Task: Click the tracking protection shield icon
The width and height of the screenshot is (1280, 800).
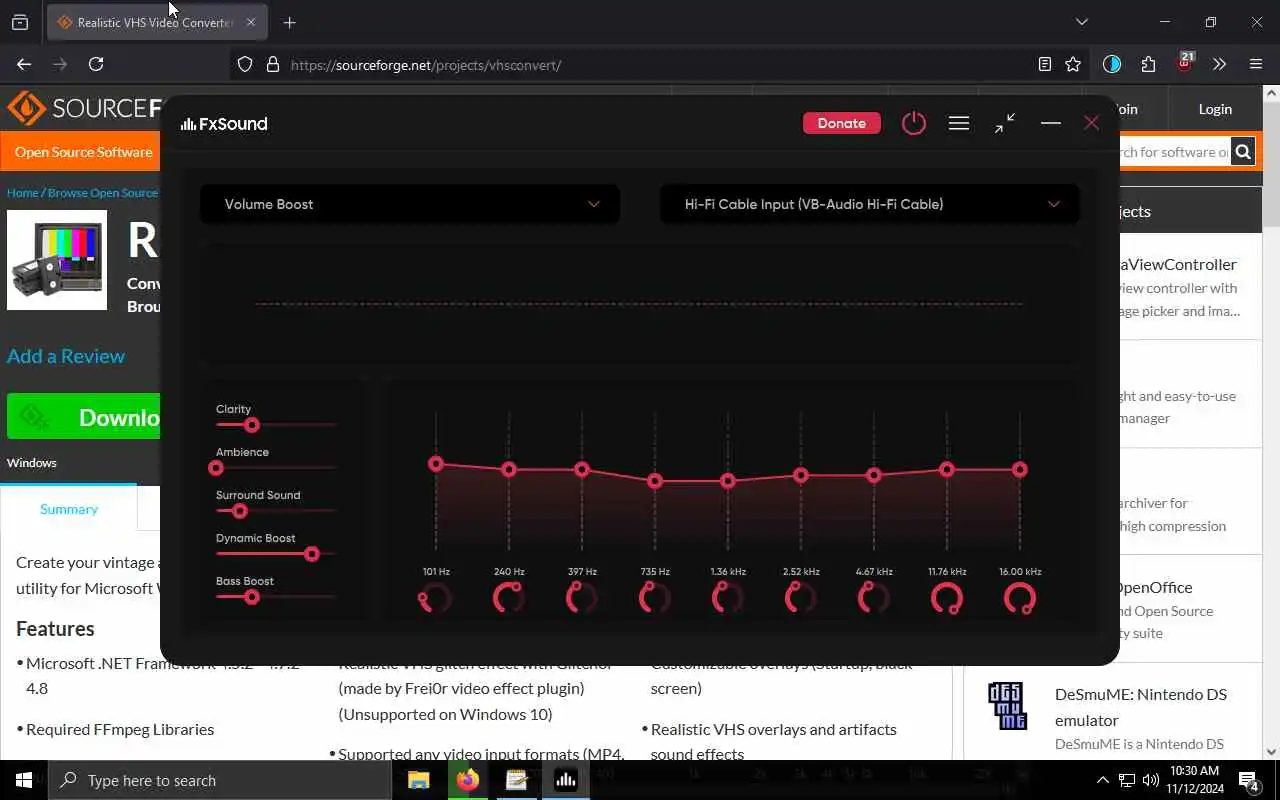Action: pos(245,64)
